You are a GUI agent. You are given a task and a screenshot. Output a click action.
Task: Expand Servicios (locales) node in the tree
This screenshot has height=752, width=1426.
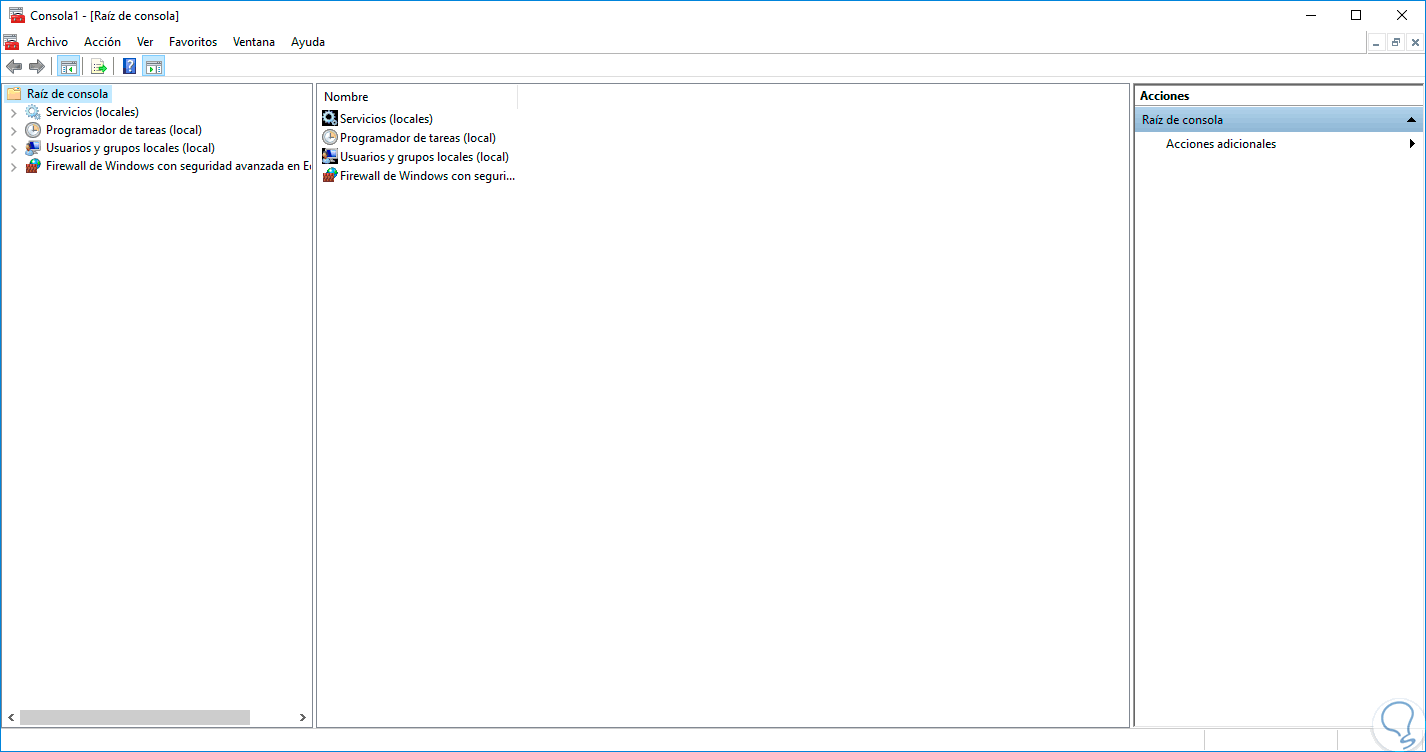[13, 113]
